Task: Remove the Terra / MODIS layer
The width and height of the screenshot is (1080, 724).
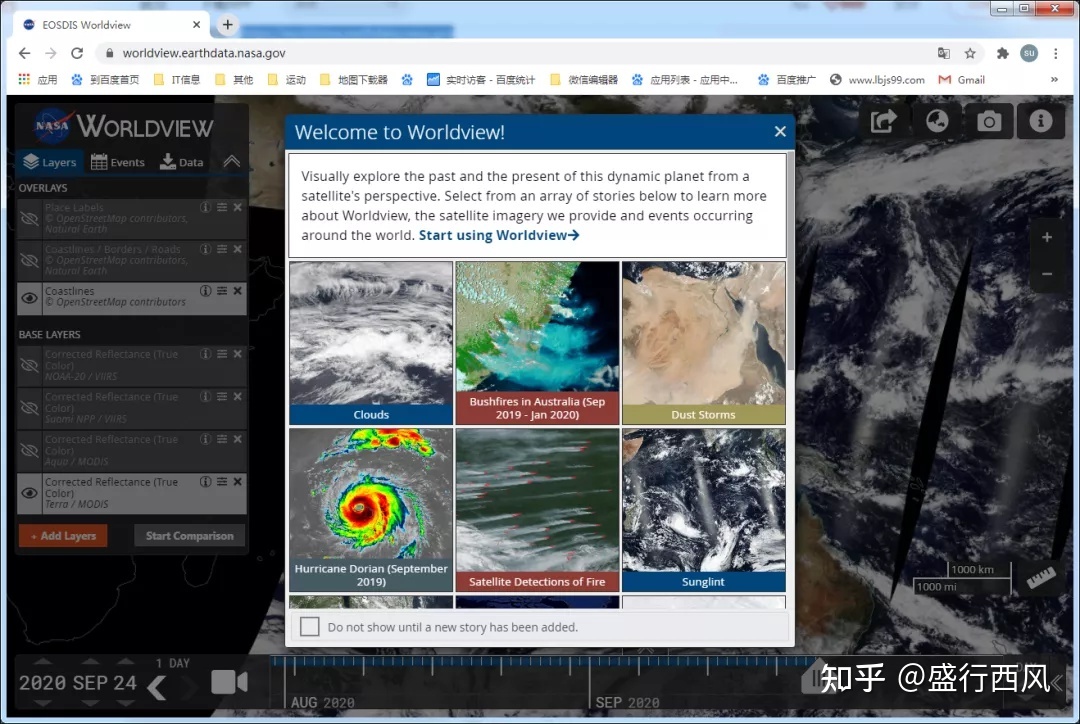Action: 238,482
